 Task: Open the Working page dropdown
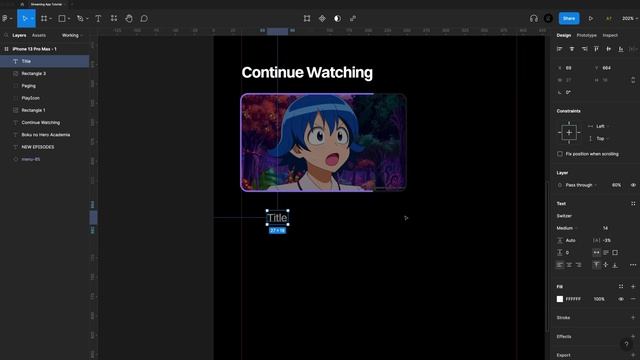pyautogui.click(x=72, y=36)
